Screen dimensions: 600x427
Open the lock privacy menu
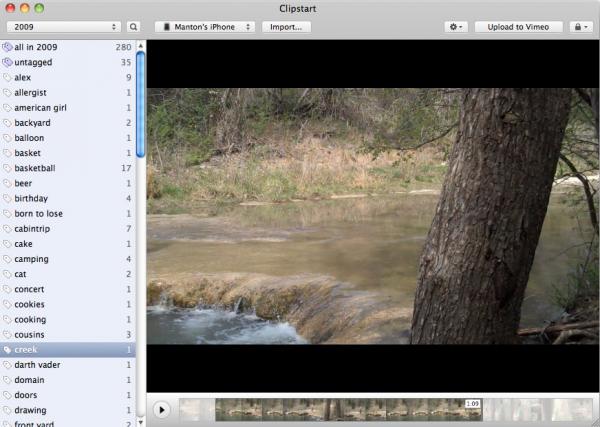(581, 27)
